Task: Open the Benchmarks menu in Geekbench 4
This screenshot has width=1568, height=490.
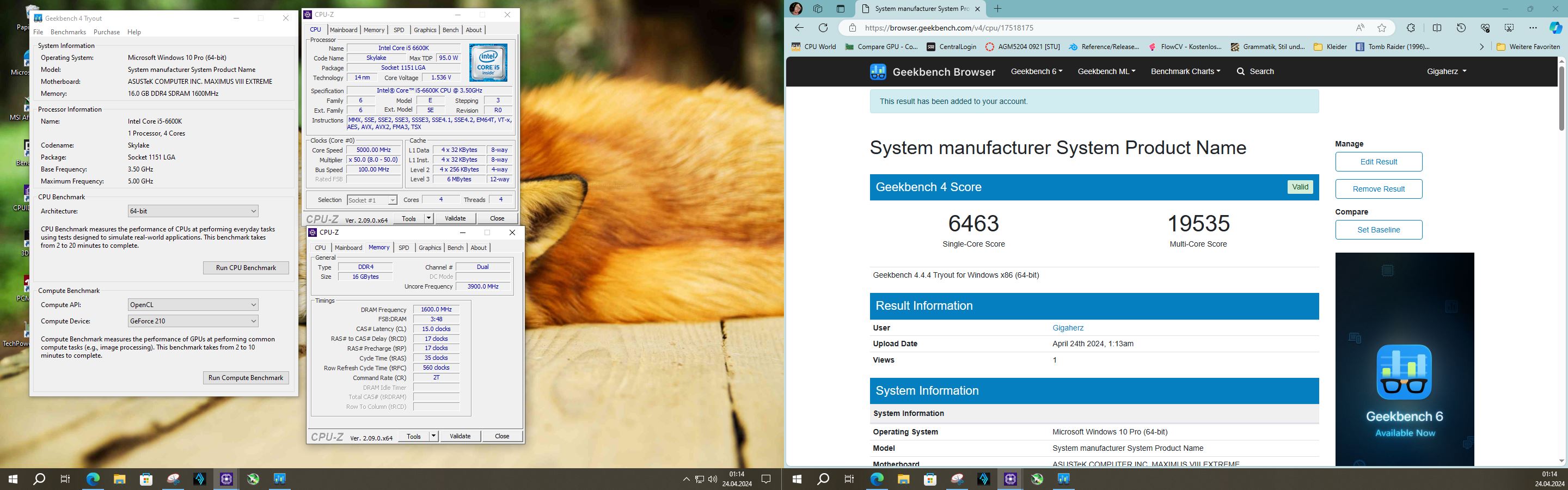Action: pyautogui.click(x=68, y=32)
